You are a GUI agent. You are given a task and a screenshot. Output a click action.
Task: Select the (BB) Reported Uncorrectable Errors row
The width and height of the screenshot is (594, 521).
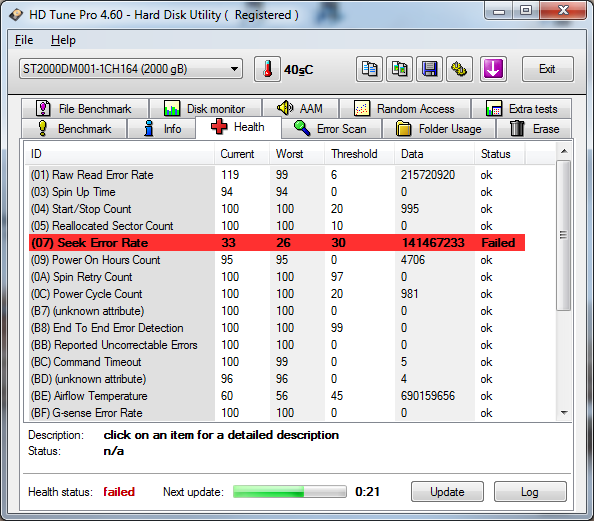(x=277, y=345)
